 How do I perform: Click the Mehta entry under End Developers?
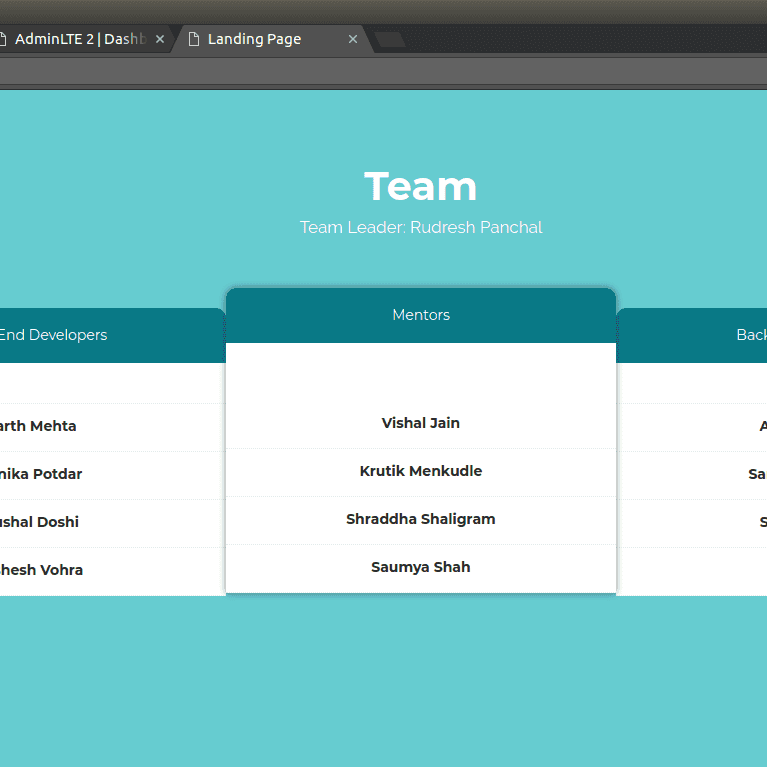pos(38,426)
